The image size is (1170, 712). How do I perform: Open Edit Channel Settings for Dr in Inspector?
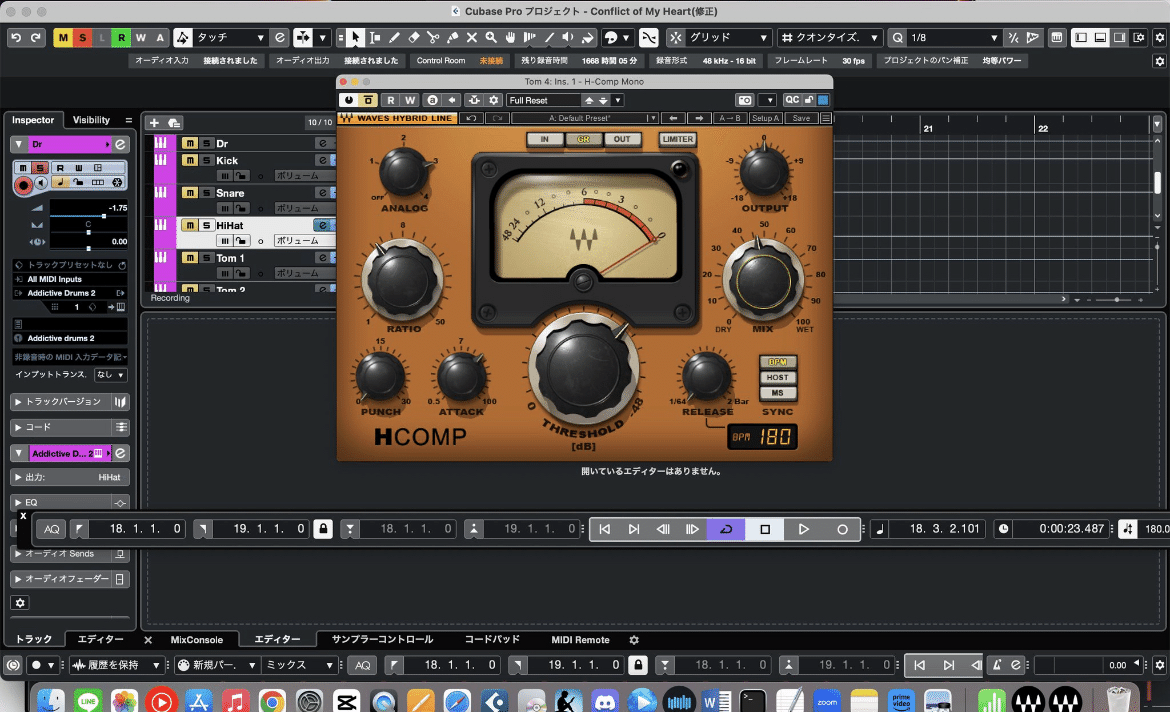(120, 144)
